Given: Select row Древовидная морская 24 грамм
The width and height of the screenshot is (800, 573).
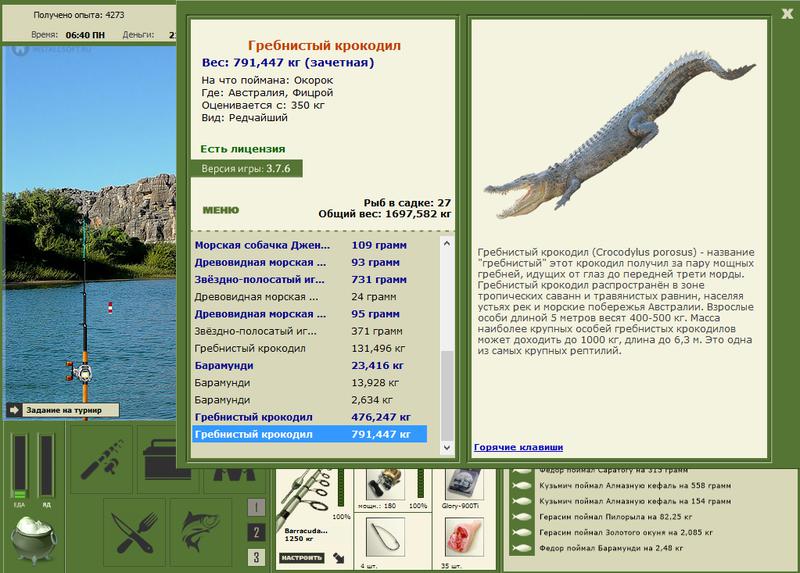Looking at the screenshot, I should point(310,297).
